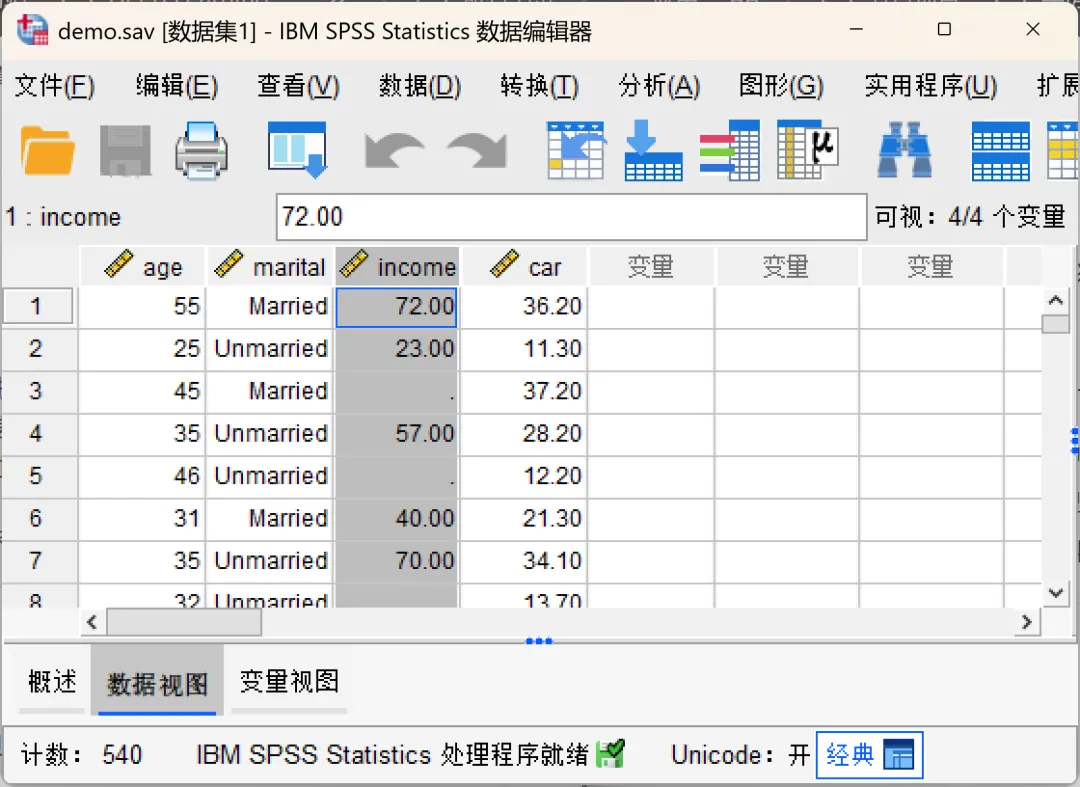Select row header 7
This screenshot has height=787, width=1080.
coord(38,560)
